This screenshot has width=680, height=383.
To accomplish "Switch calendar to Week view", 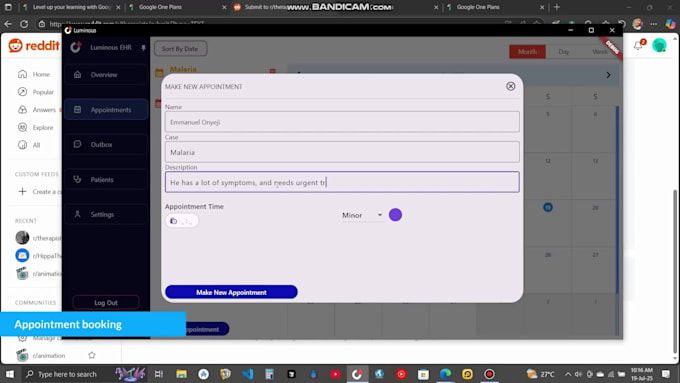I will tap(600, 52).
